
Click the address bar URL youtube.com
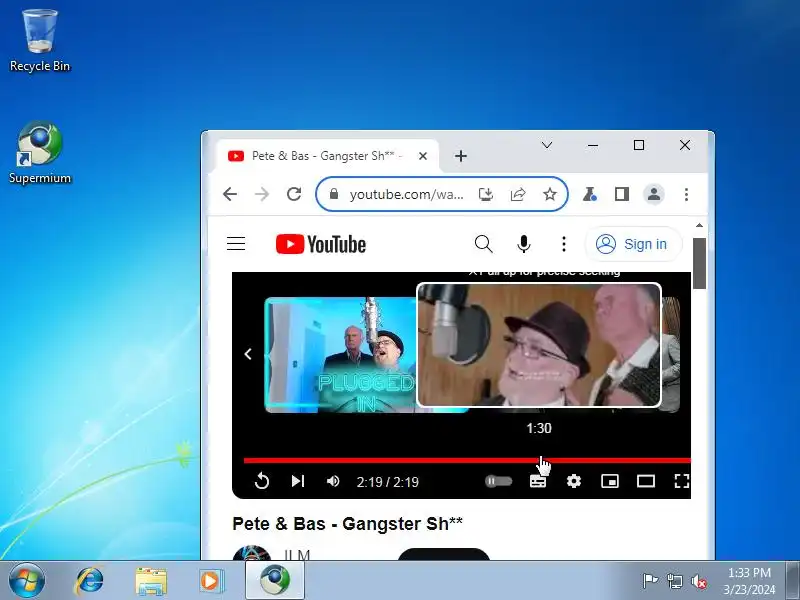[407, 194]
